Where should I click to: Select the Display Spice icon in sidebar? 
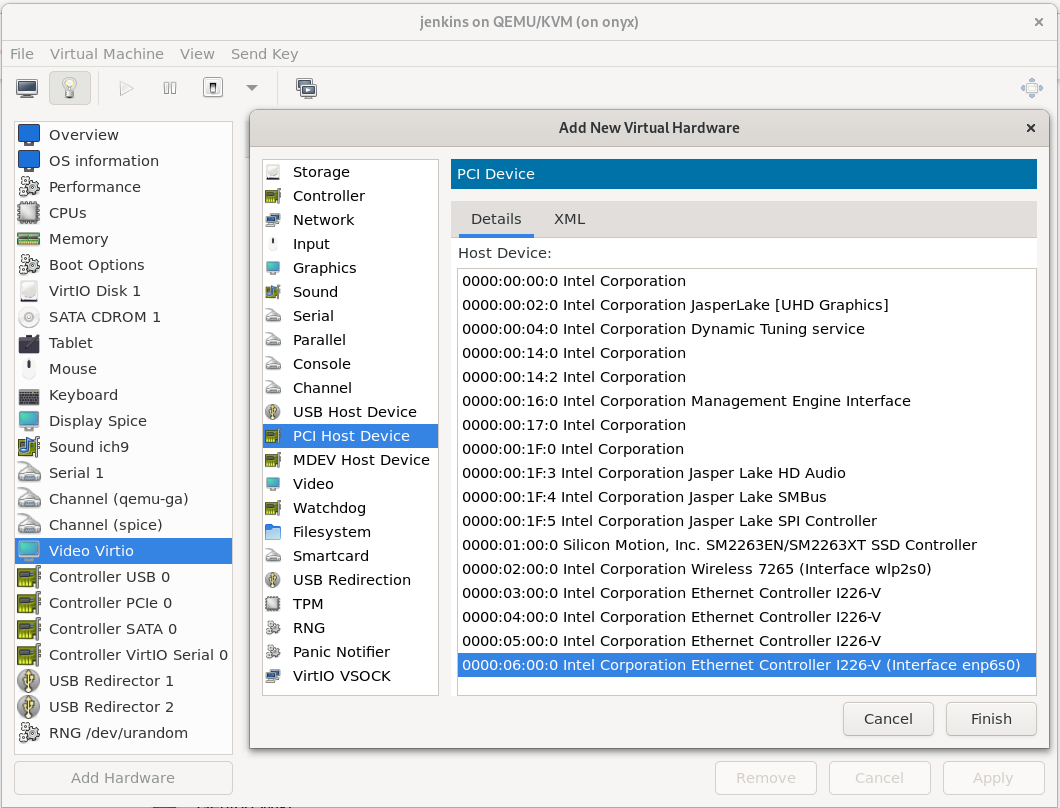click(x=28, y=421)
